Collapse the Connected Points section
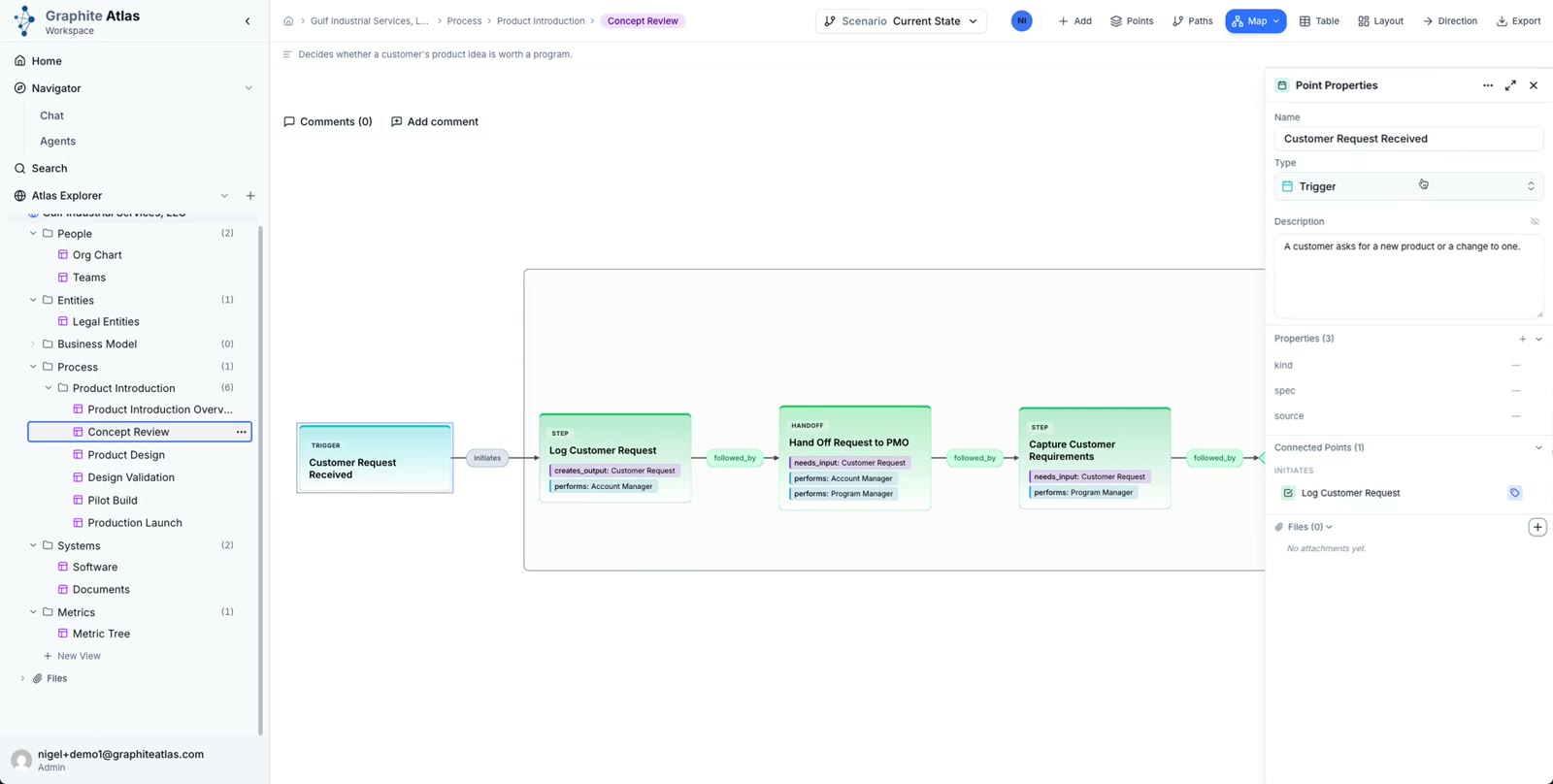 (1538, 447)
